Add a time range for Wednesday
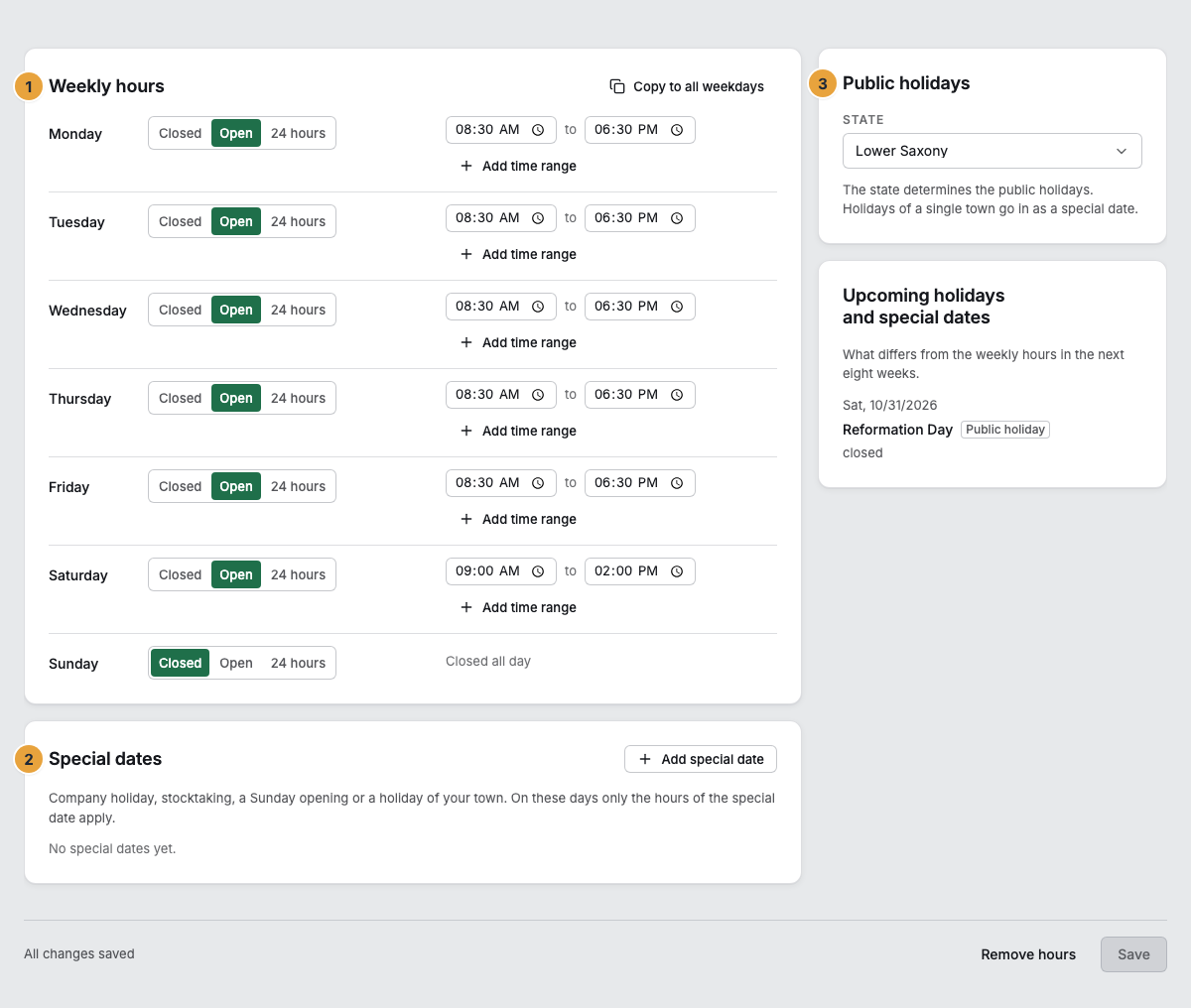Viewport: 1191px width, 1008px height. (518, 342)
